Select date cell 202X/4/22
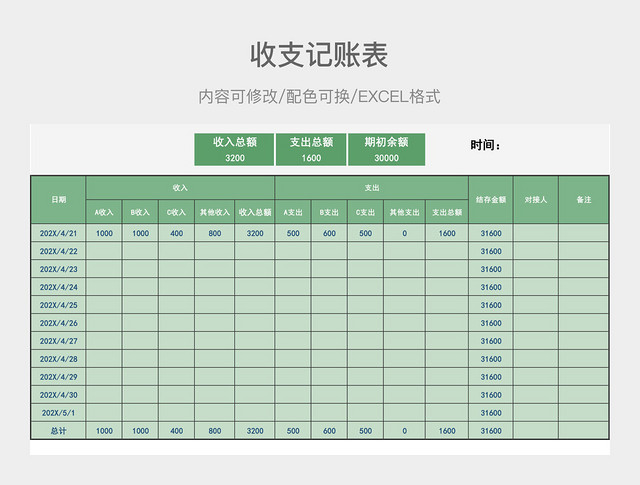The height and width of the screenshot is (485, 640). tap(58, 251)
